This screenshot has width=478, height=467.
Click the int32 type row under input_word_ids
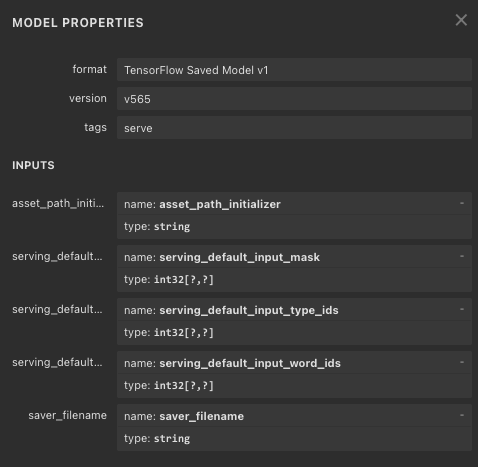click(x=294, y=386)
